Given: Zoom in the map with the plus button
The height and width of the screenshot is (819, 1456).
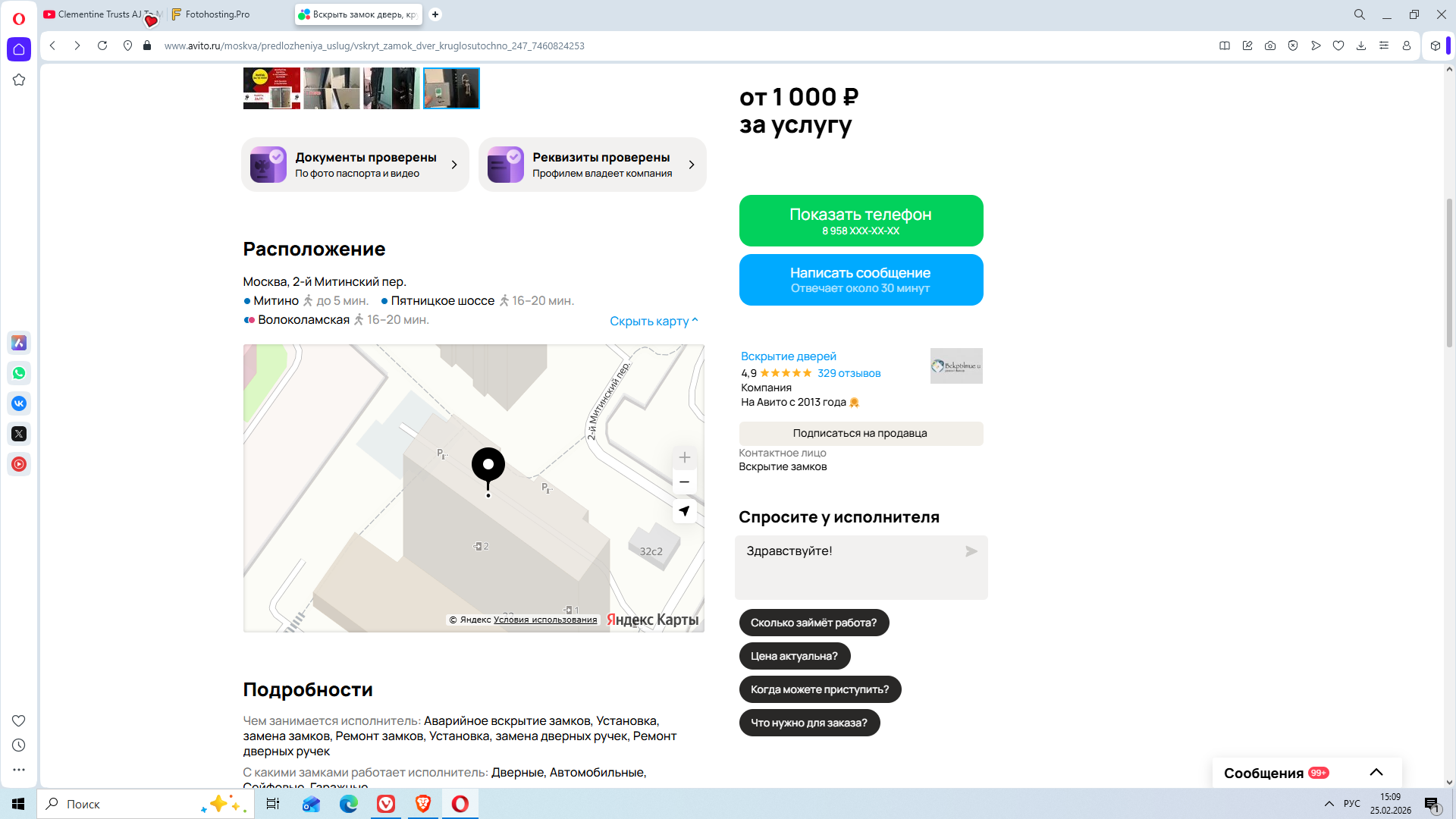Looking at the screenshot, I should point(684,457).
